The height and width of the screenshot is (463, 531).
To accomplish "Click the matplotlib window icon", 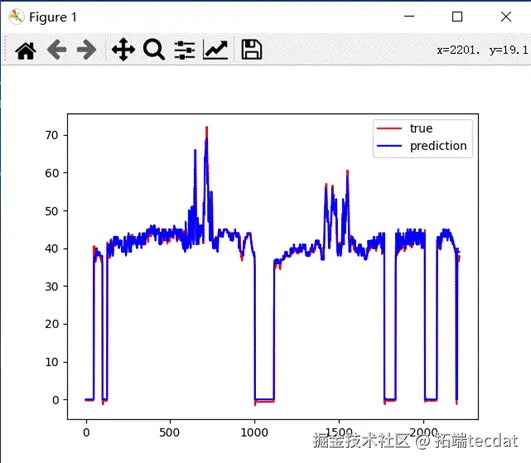I will click(16, 17).
